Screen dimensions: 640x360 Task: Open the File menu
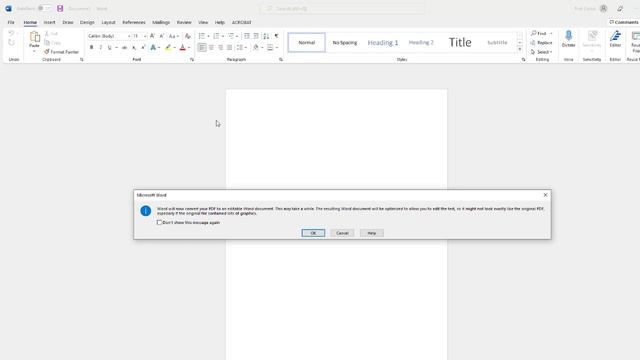click(x=11, y=22)
